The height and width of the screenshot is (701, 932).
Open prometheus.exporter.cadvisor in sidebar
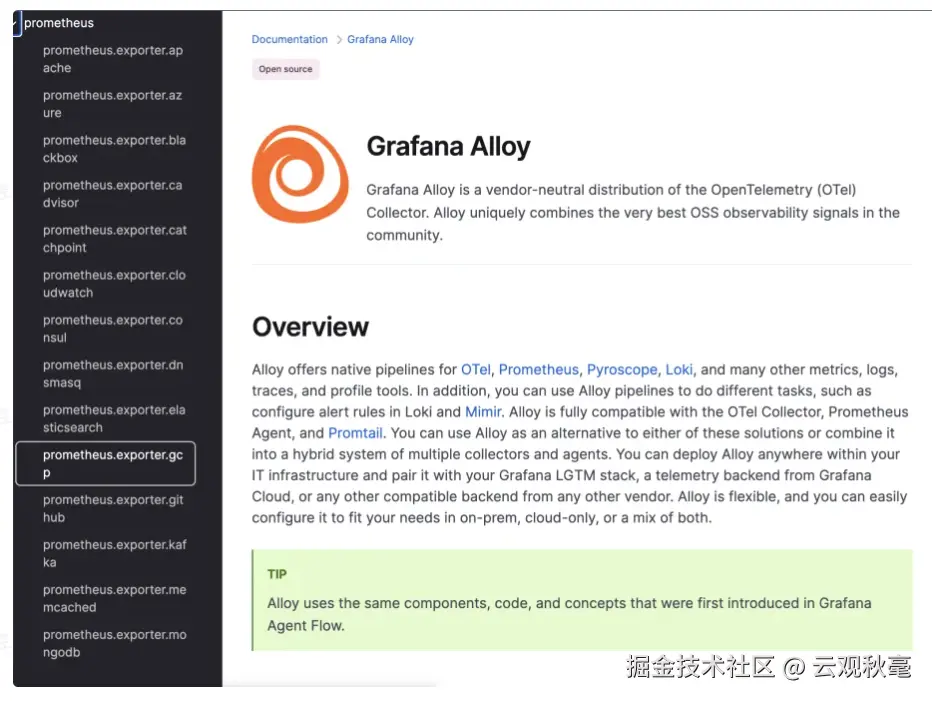(112, 194)
